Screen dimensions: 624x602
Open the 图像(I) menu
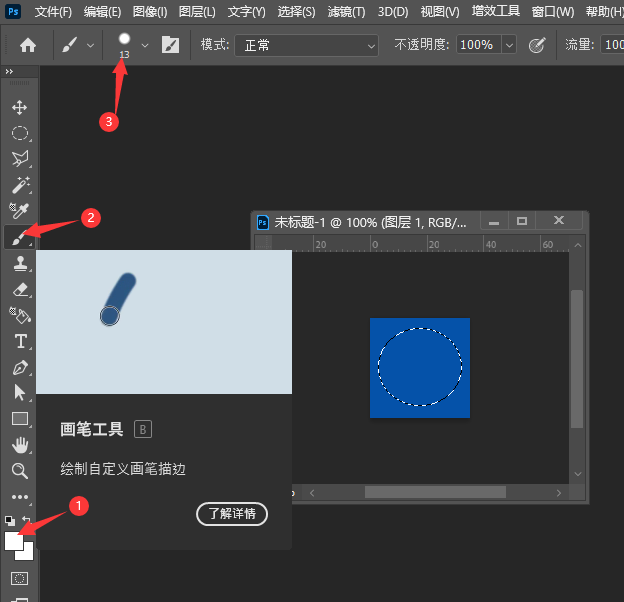pyautogui.click(x=150, y=12)
